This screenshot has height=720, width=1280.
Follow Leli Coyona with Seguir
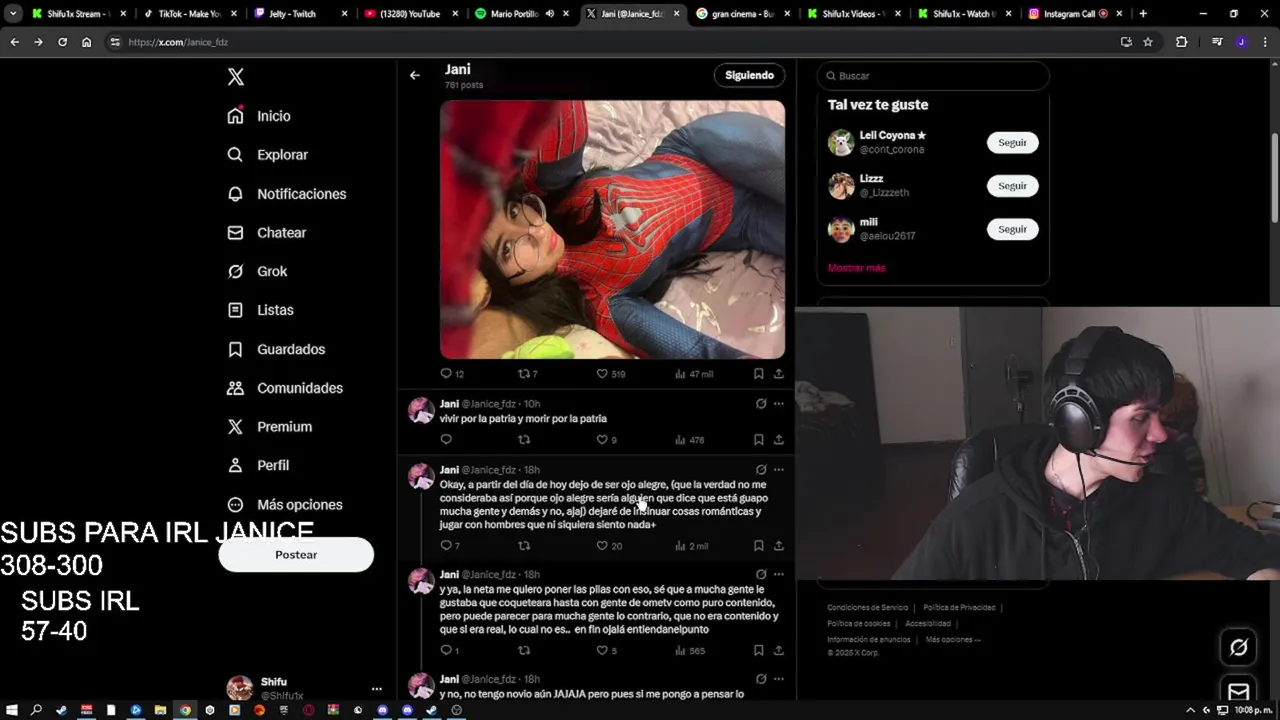click(x=1012, y=143)
